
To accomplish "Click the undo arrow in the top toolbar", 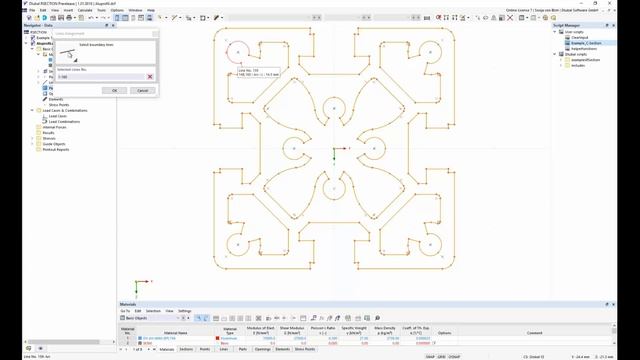I will coord(91,18).
